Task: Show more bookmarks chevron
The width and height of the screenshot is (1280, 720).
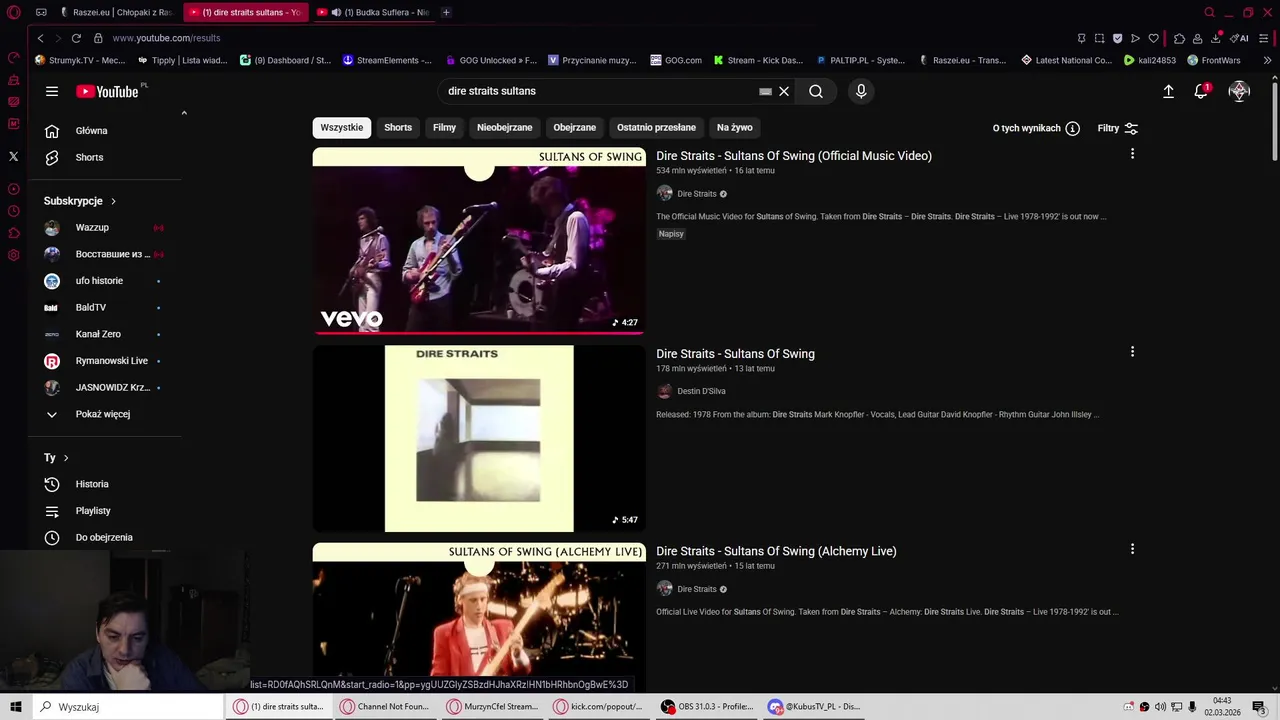Action: (1267, 60)
